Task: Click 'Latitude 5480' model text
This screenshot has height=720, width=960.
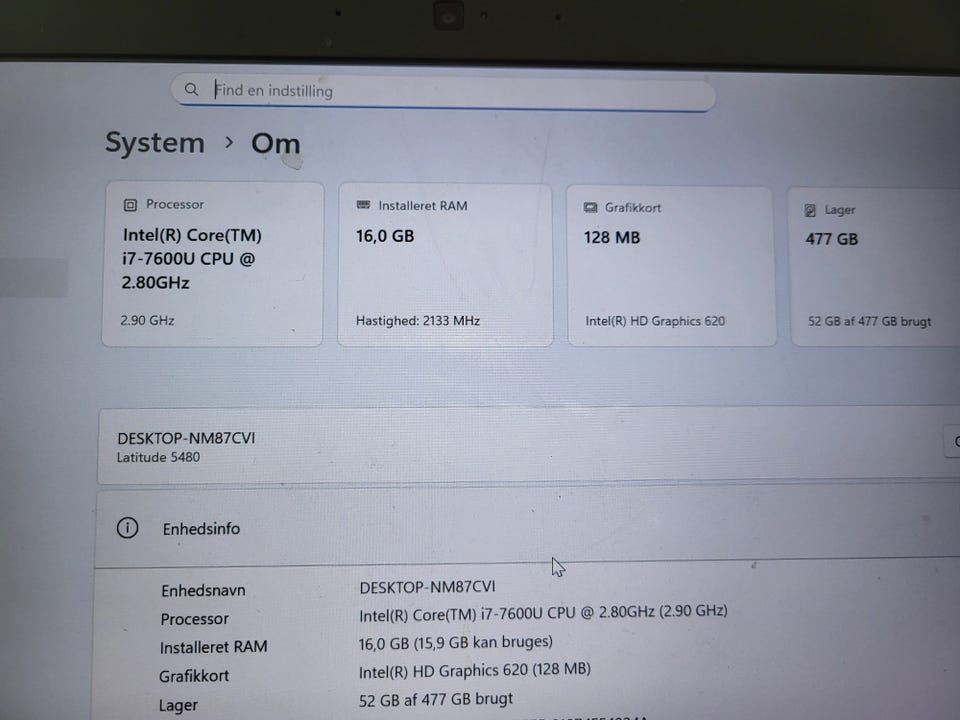Action: point(158,457)
